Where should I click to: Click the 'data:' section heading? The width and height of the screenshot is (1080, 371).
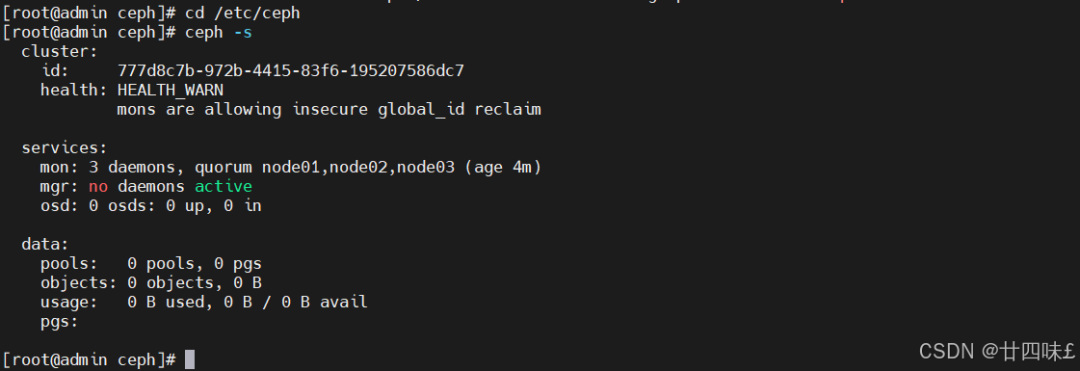pyautogui.click(x=45, y=244)
